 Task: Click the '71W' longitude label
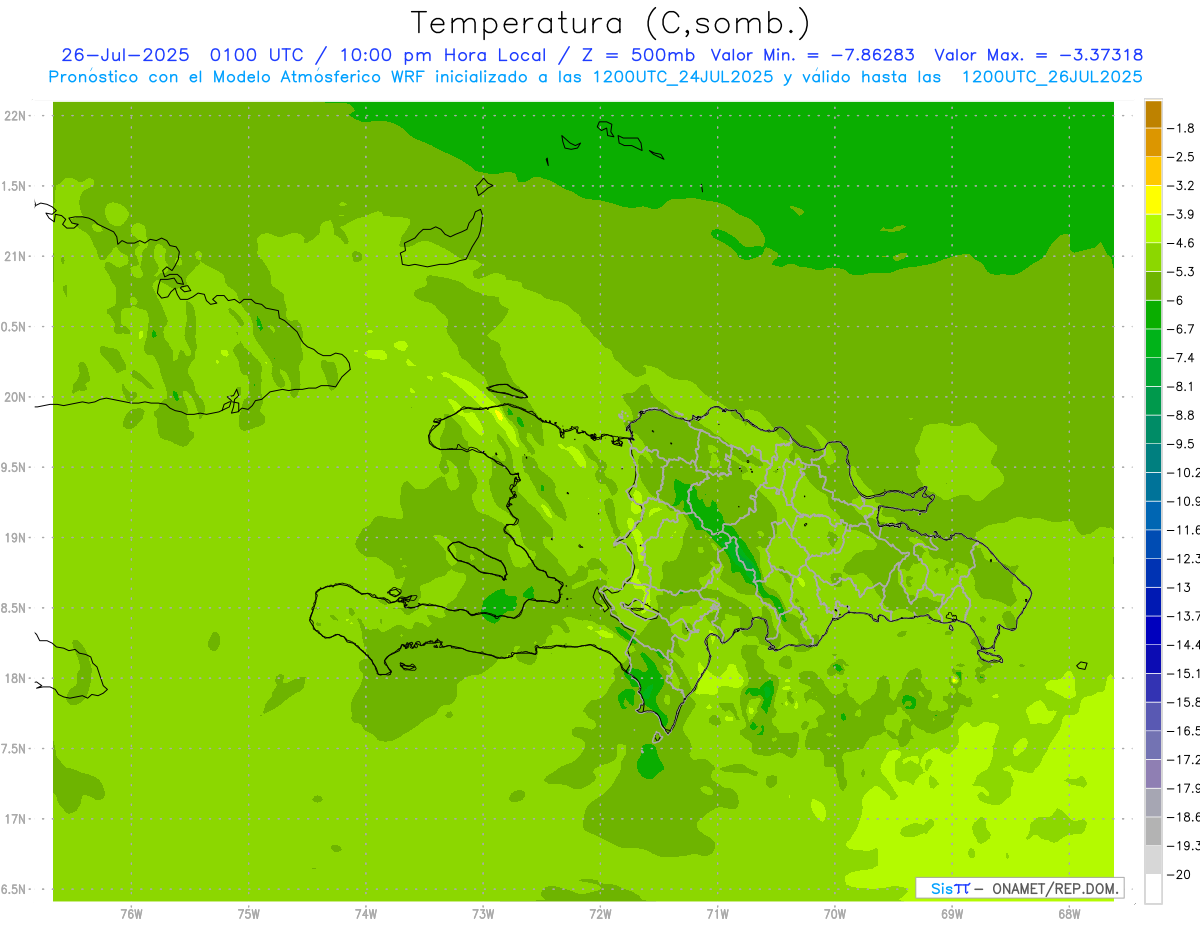[717, 914]
